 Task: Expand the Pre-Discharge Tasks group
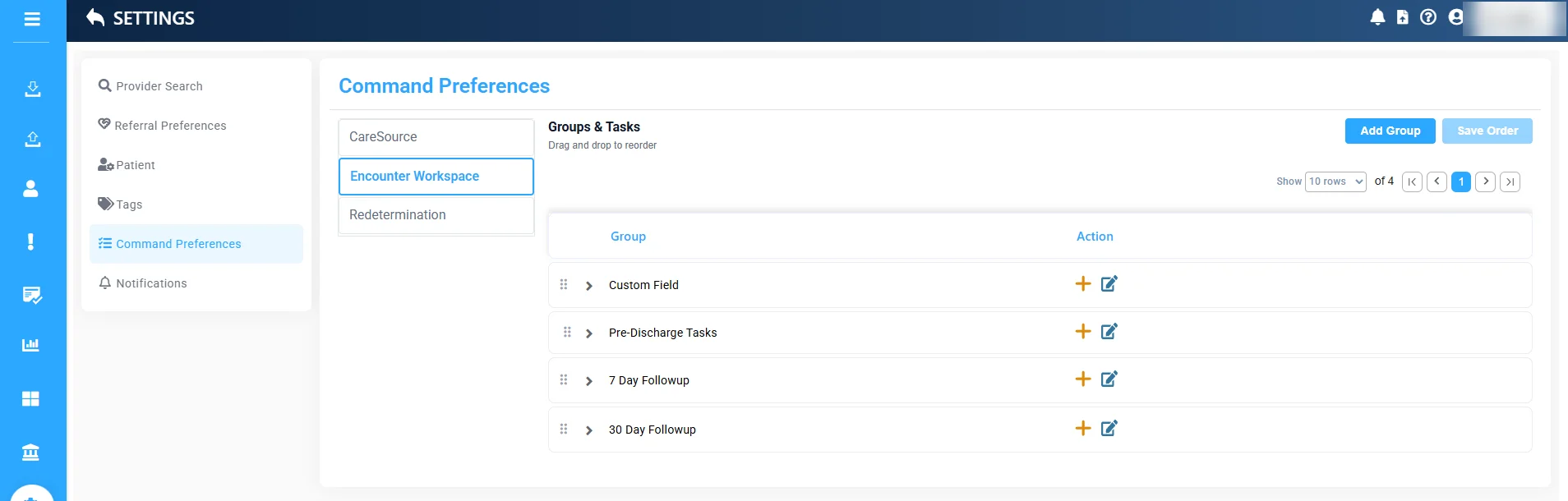pos(589,333)
